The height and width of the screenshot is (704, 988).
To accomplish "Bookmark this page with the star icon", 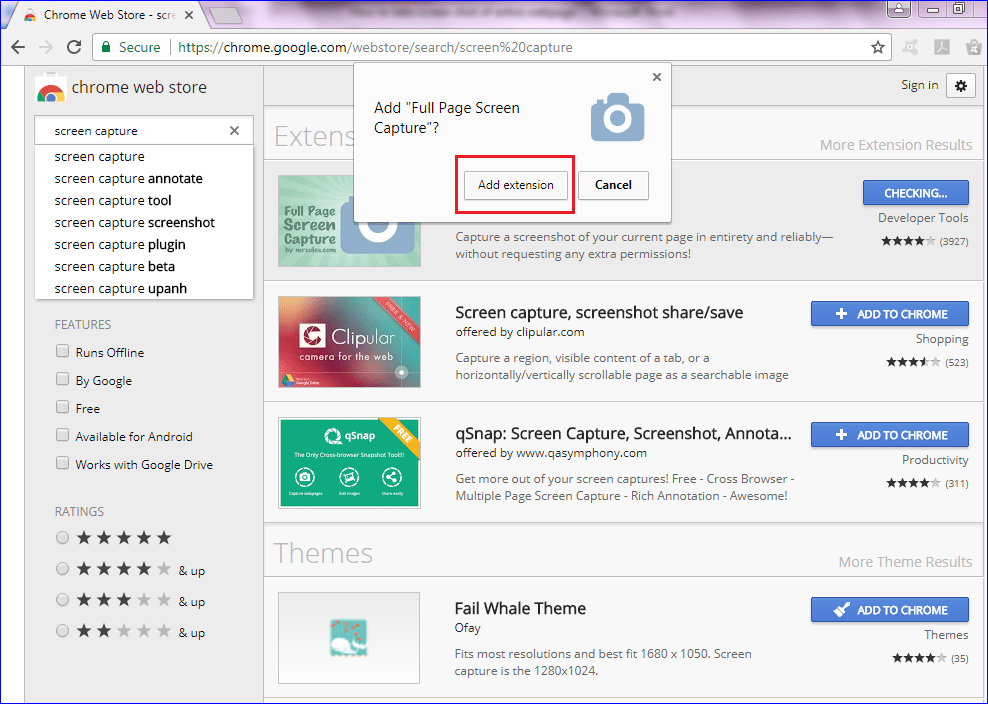I will pos(878,47).
